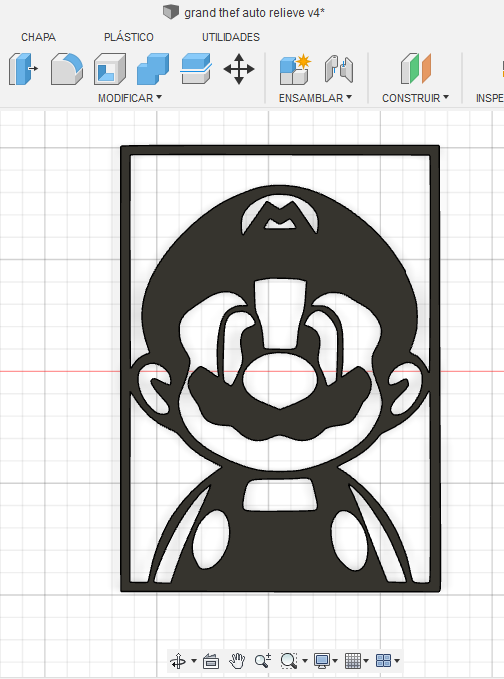The width and height of the screenshot is (504, 679).
Task: Expand the Zoom Window dropdown arrow
Action: coord(304,661)
